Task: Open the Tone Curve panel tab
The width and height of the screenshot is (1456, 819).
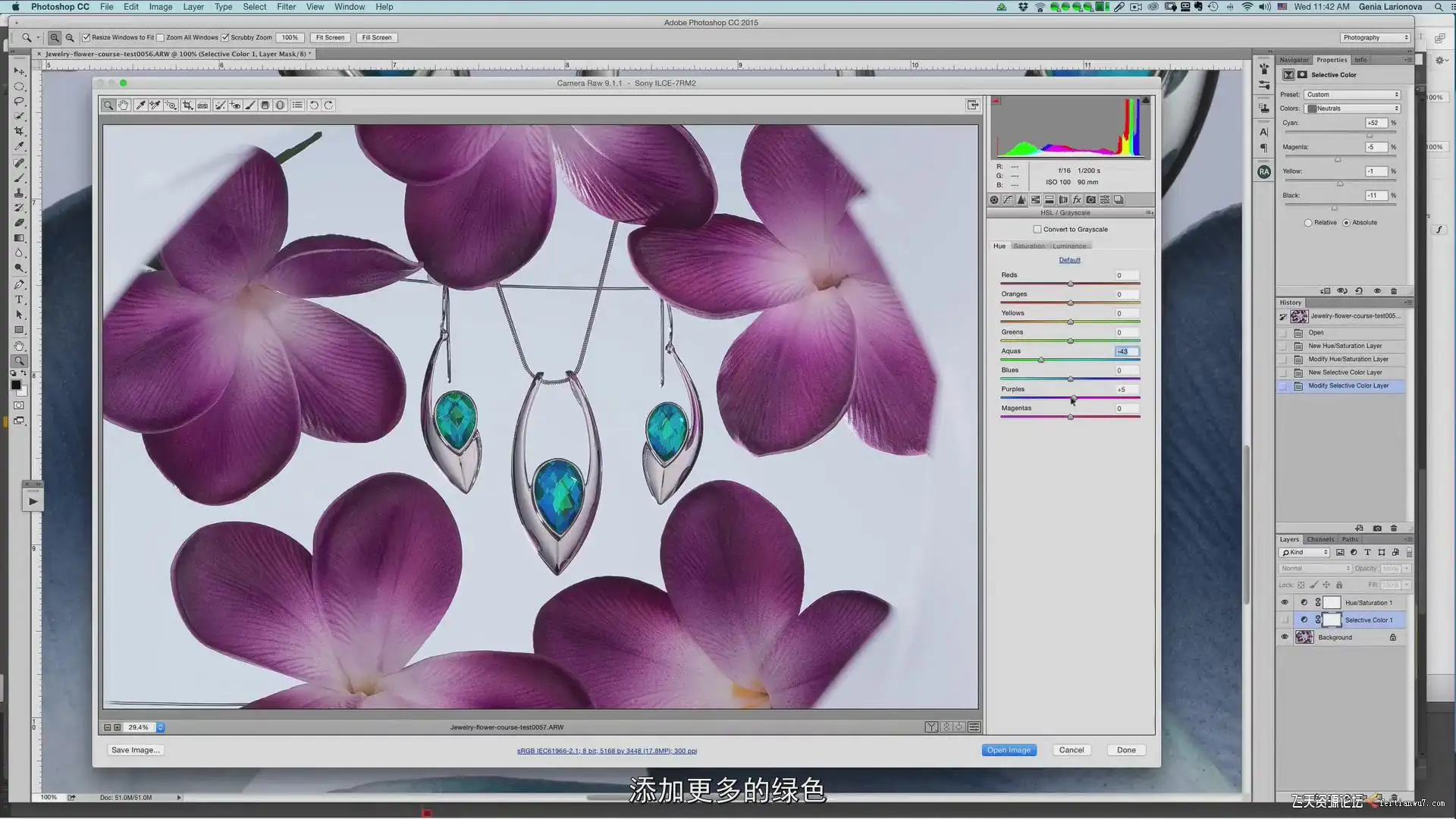Action: click(x=1008, y=200)
